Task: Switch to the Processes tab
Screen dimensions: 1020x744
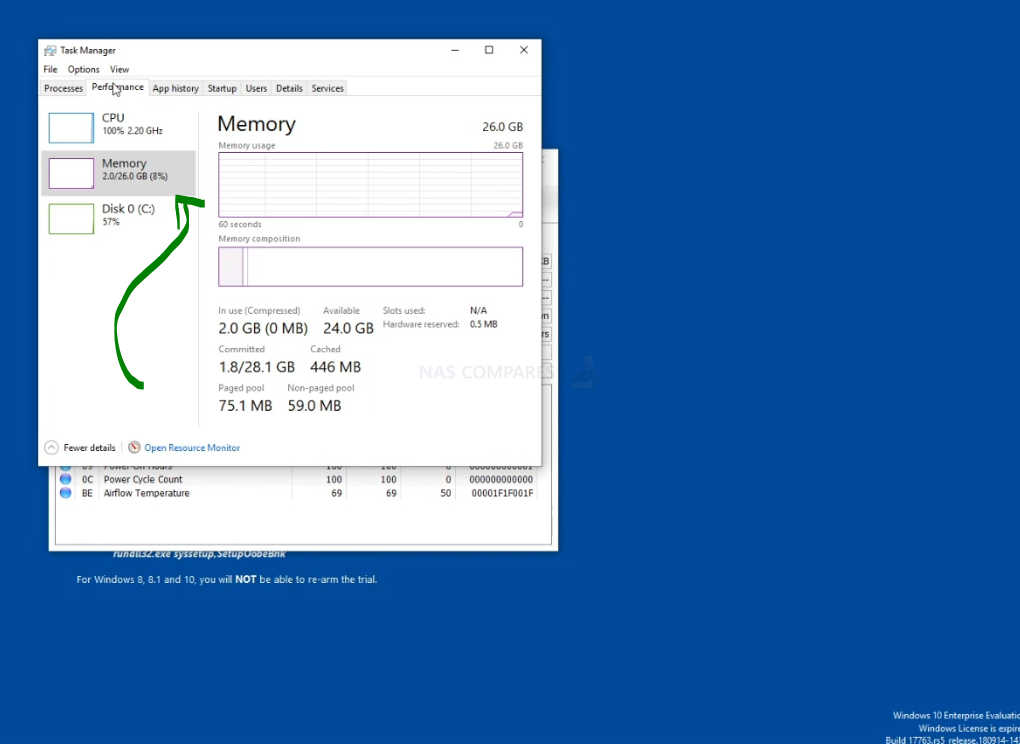Action: click(63, 88)
